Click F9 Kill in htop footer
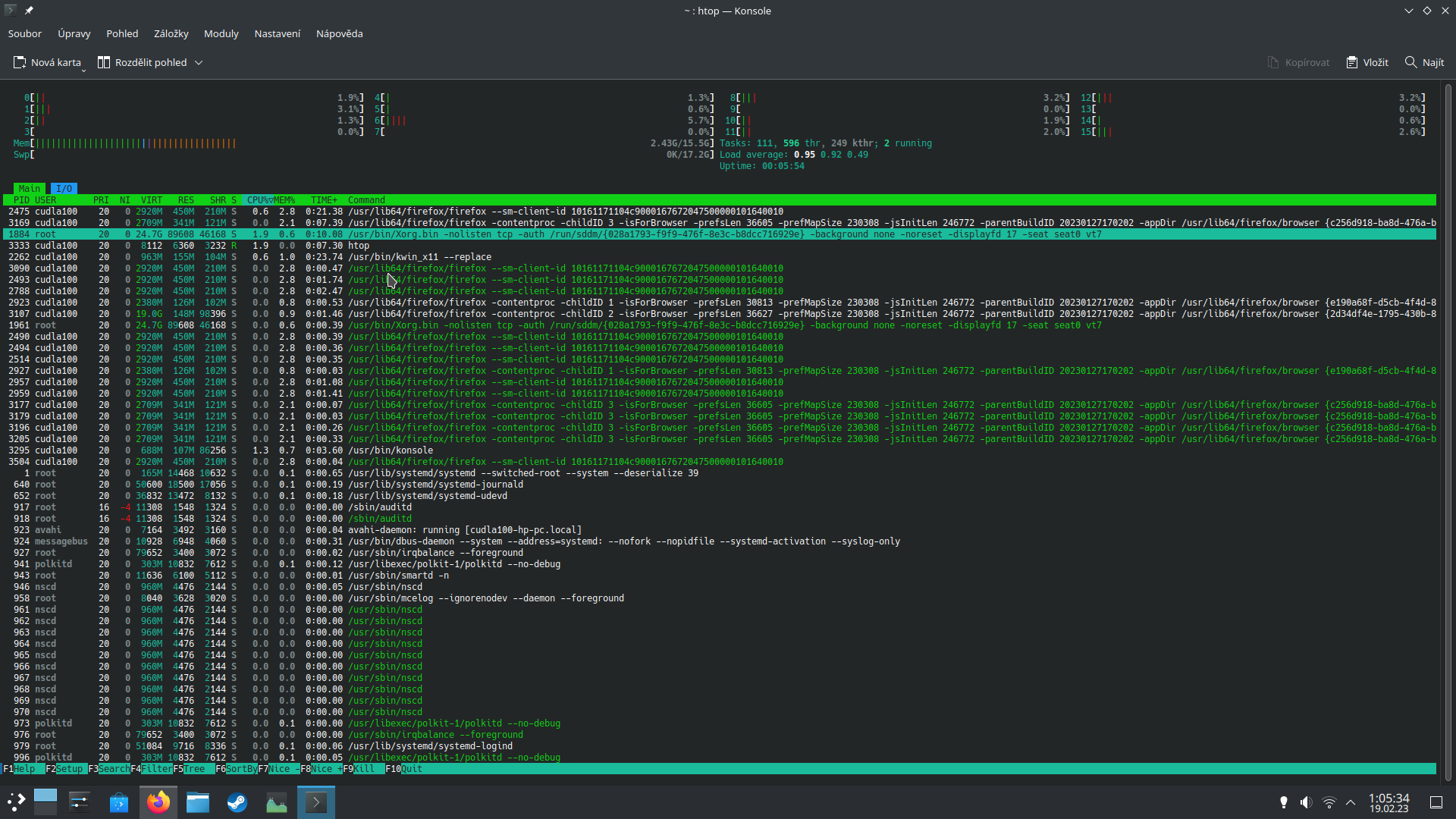 click(363, 769)
